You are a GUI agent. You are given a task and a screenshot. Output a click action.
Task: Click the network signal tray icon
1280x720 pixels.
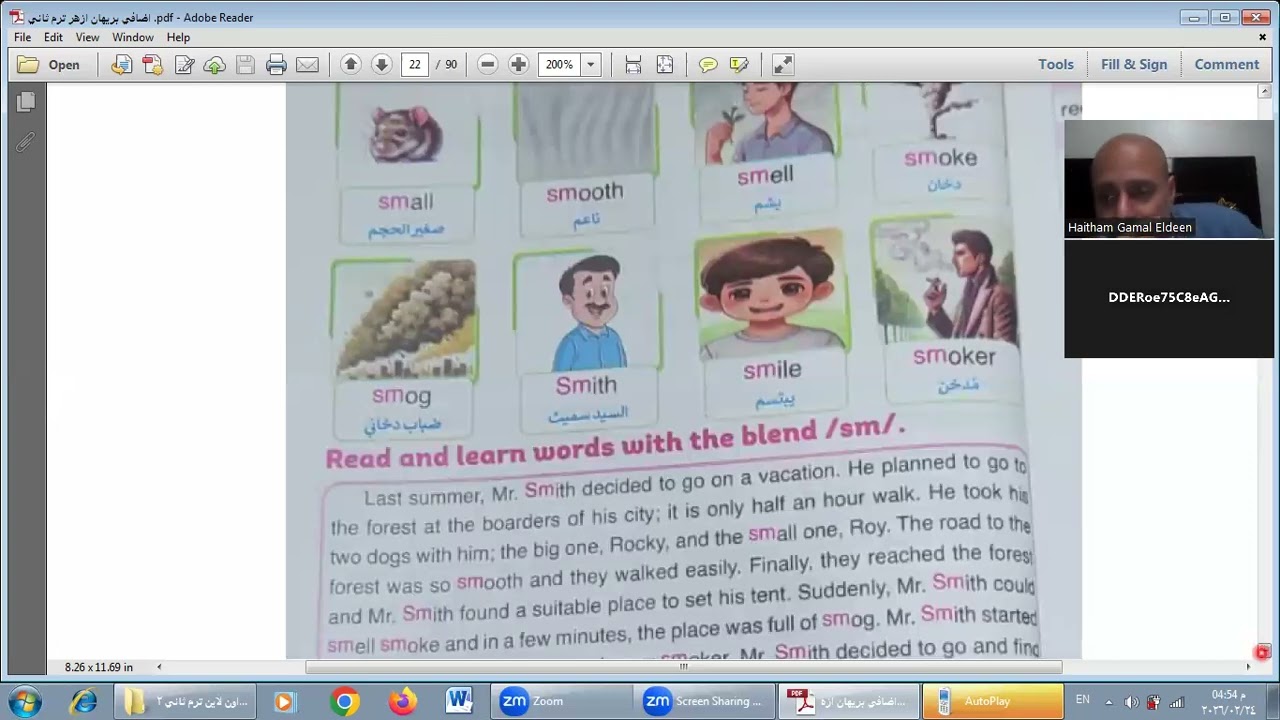click(1177, 701)
